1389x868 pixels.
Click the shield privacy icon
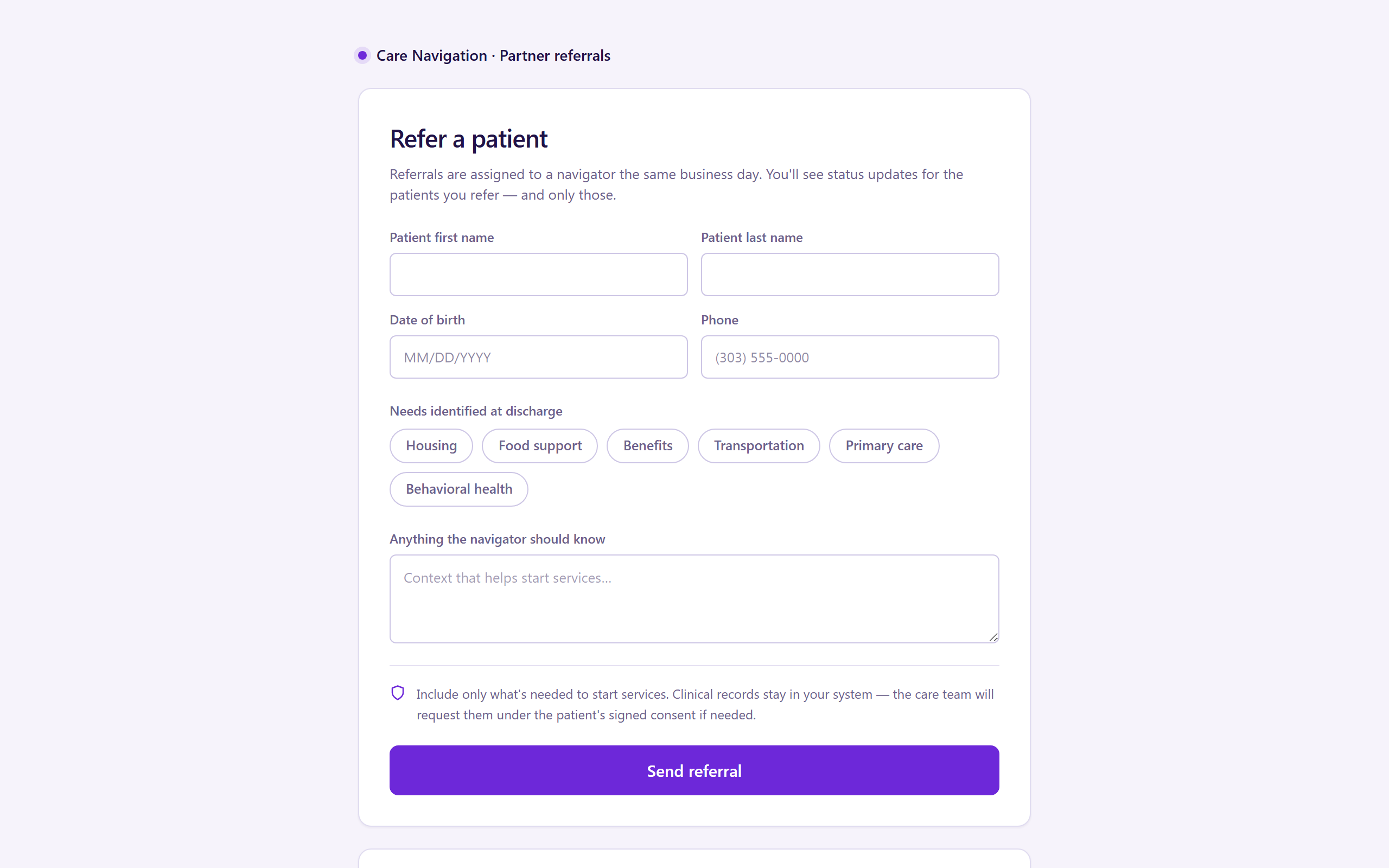[x=398, y=693]
